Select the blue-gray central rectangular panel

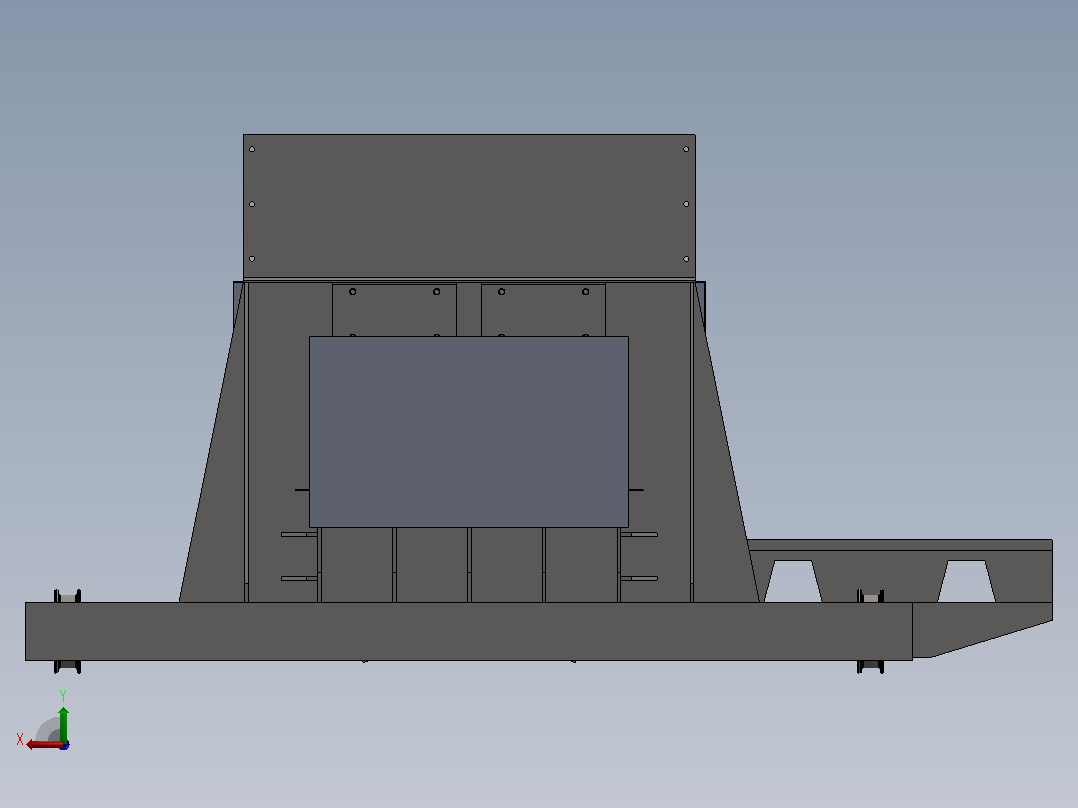point(469,432)
